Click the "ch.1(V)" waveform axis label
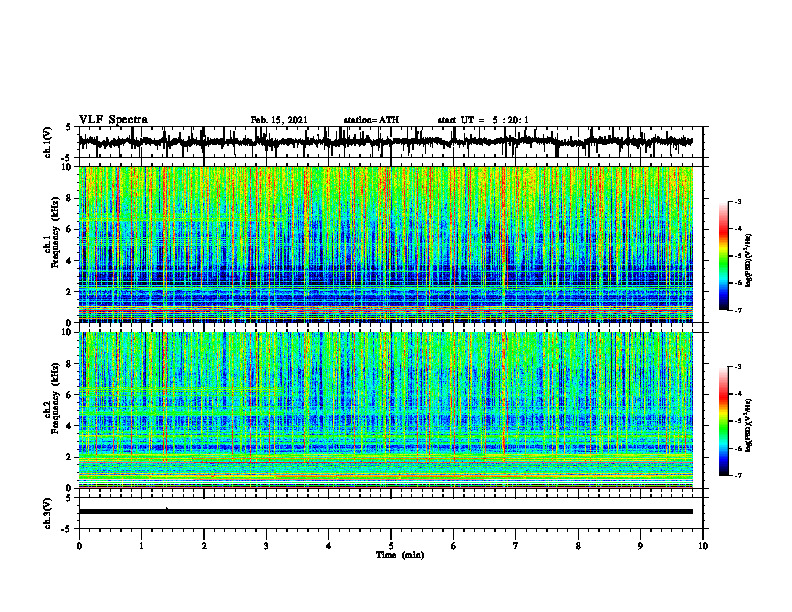 (x=48, y=142)
